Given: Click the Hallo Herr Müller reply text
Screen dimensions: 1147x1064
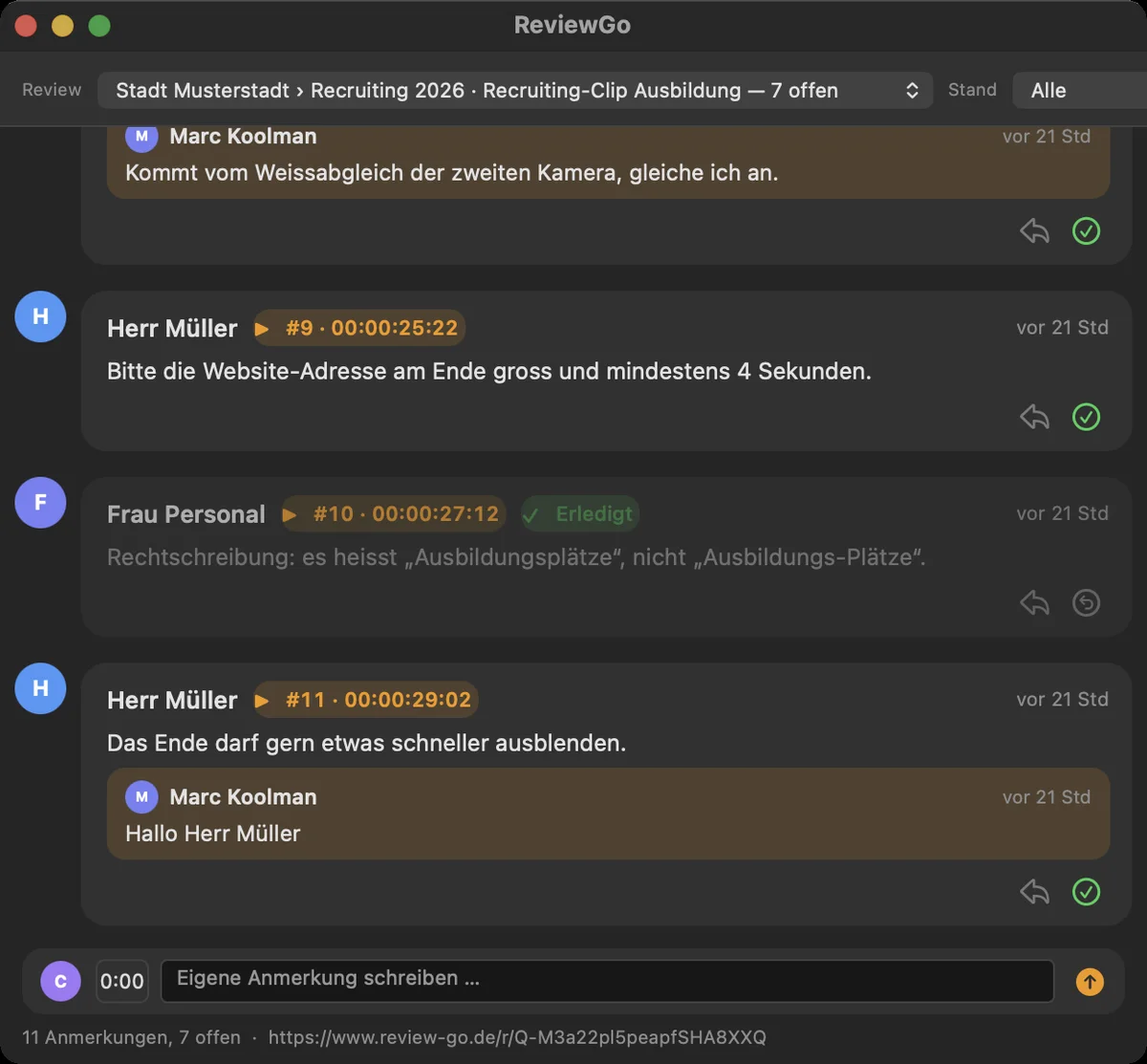Looking at the screenshot, I should [x=213, y=834].
